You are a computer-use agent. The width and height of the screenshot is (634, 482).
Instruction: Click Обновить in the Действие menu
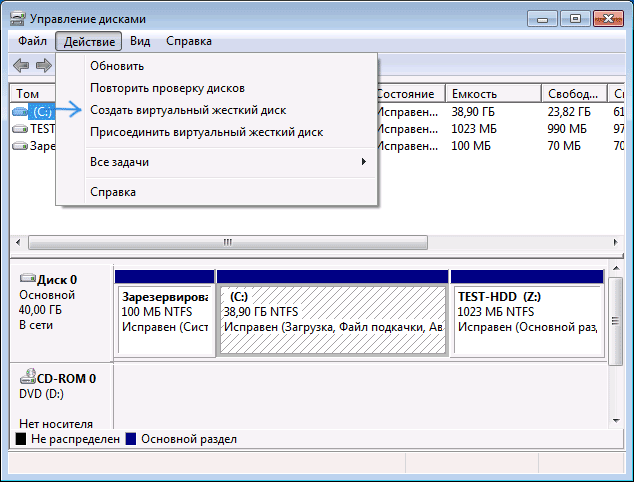tap(117, 66)
